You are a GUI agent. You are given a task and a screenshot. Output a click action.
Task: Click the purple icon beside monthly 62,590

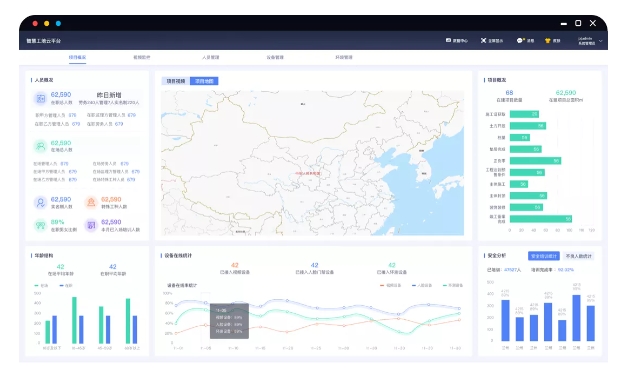pos(91,225)
